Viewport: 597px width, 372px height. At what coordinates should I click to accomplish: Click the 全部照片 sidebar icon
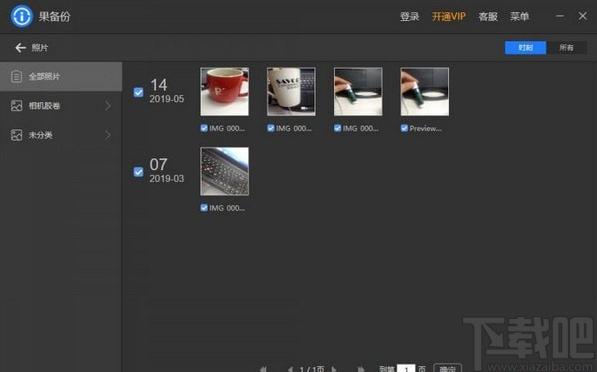coord(16,77)
